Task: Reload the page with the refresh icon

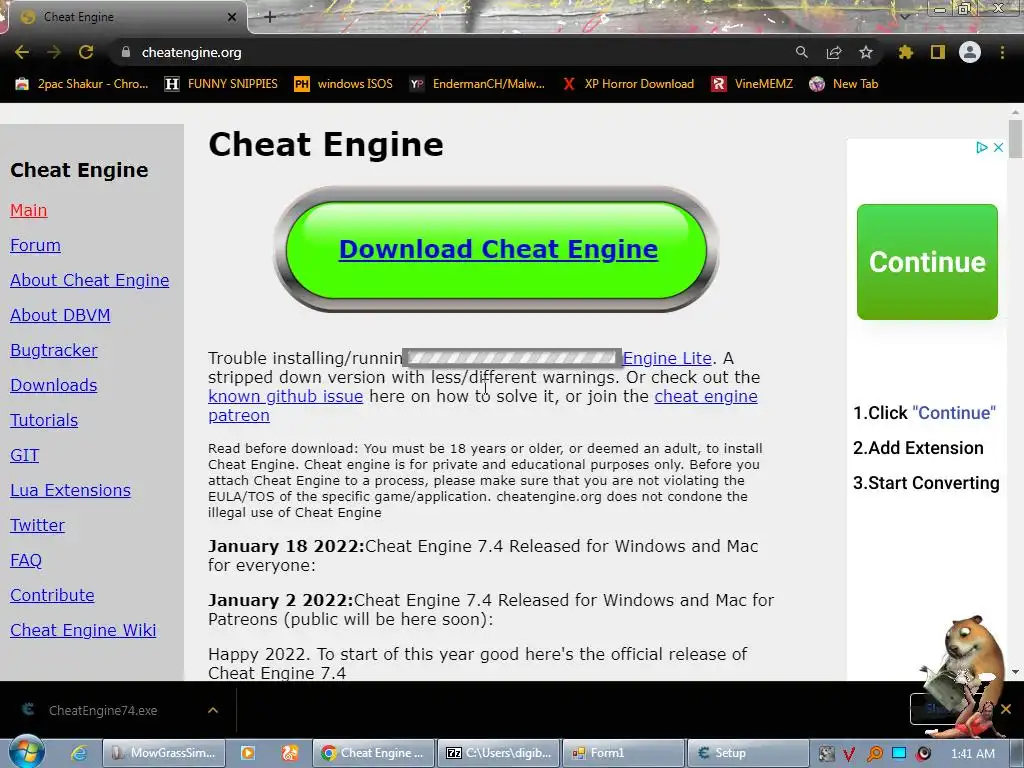Action: click(86, 52)
